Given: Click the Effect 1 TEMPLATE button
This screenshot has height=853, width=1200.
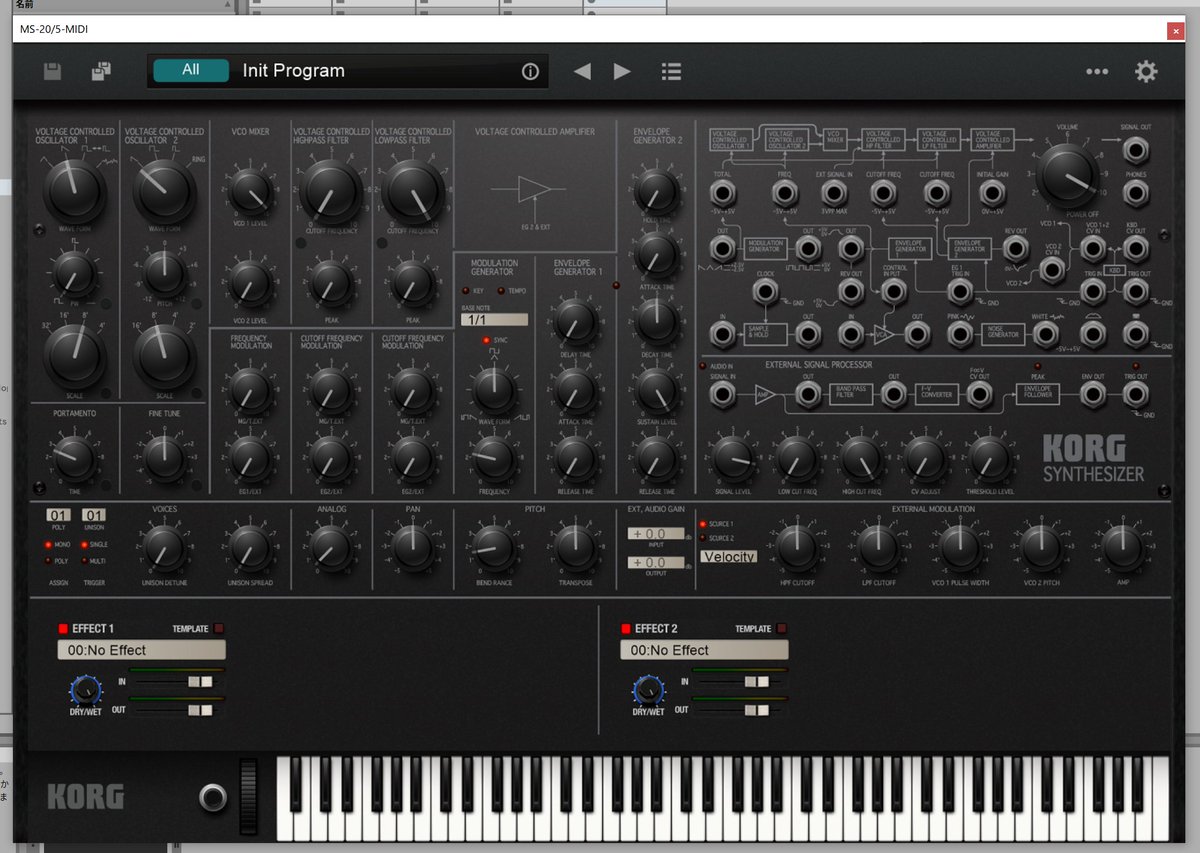Looking at the screenshot, I should [219, 629].
